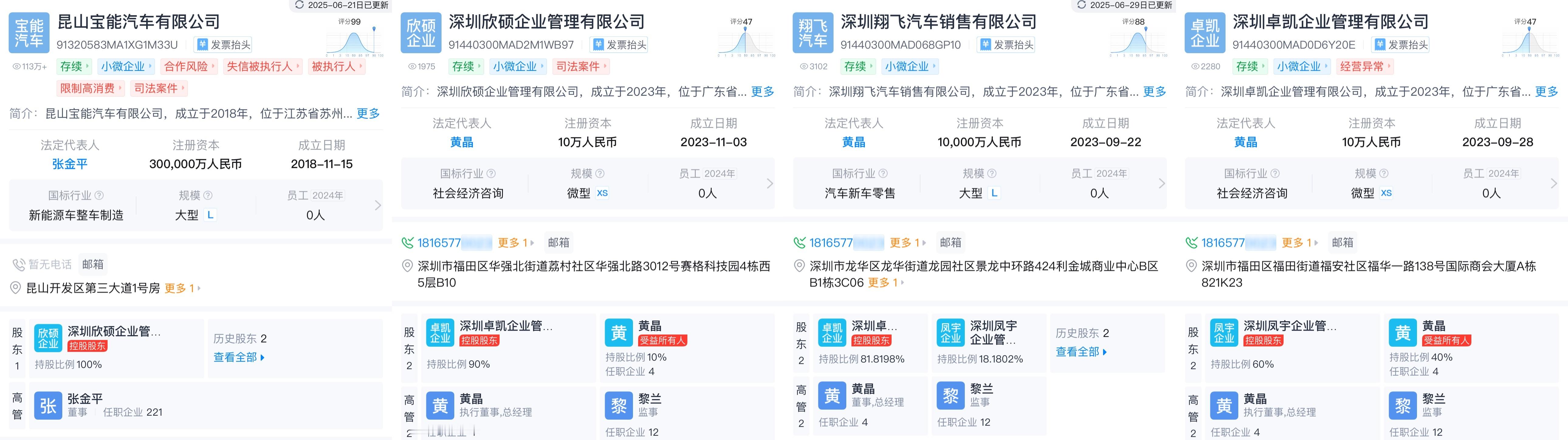
Task: Open 欣硕企业 shareholder logo on 昆山宝能 card
Action: (x=48, y=338)
